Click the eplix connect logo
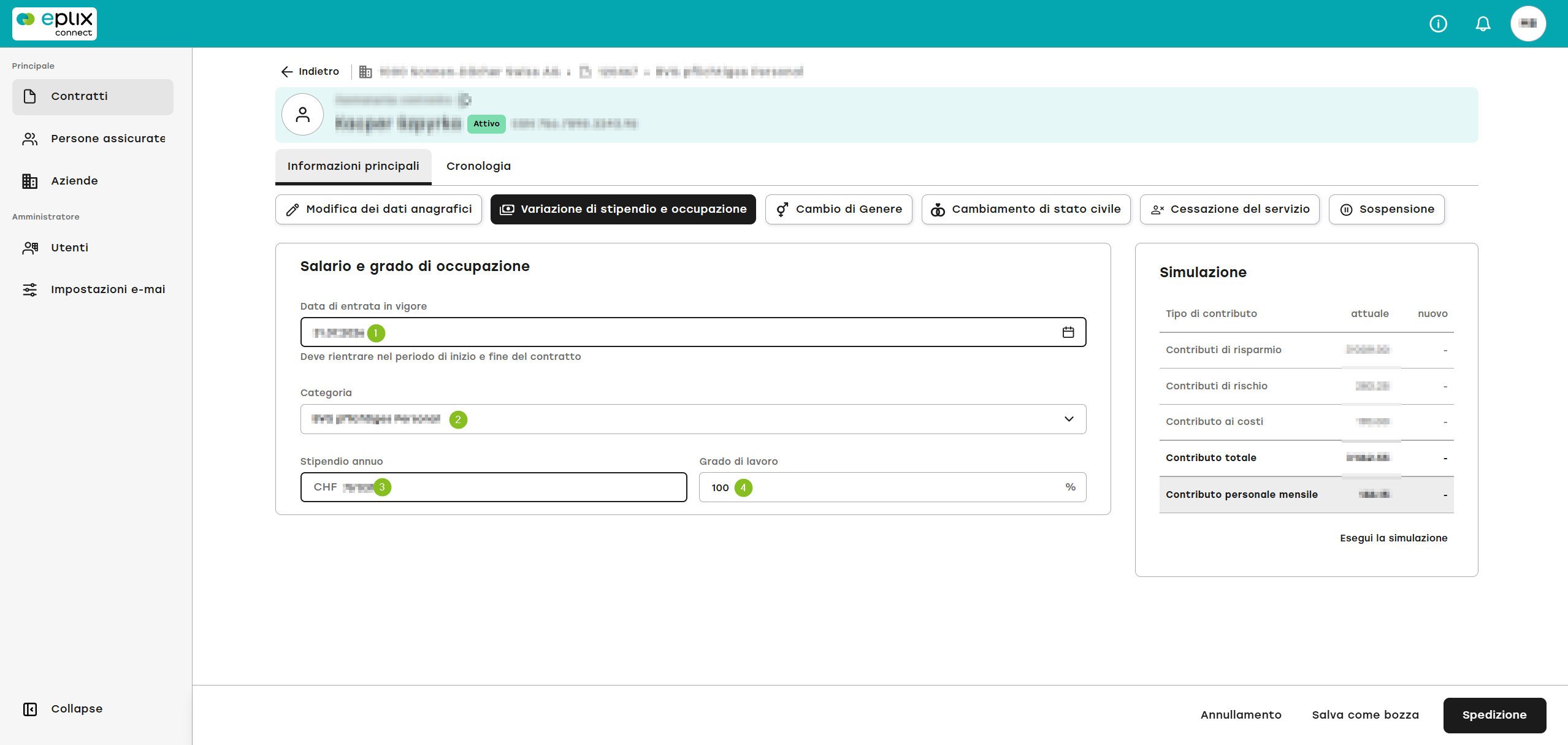The height and width of the screenshot is (745, 1568). click(55, 24)
